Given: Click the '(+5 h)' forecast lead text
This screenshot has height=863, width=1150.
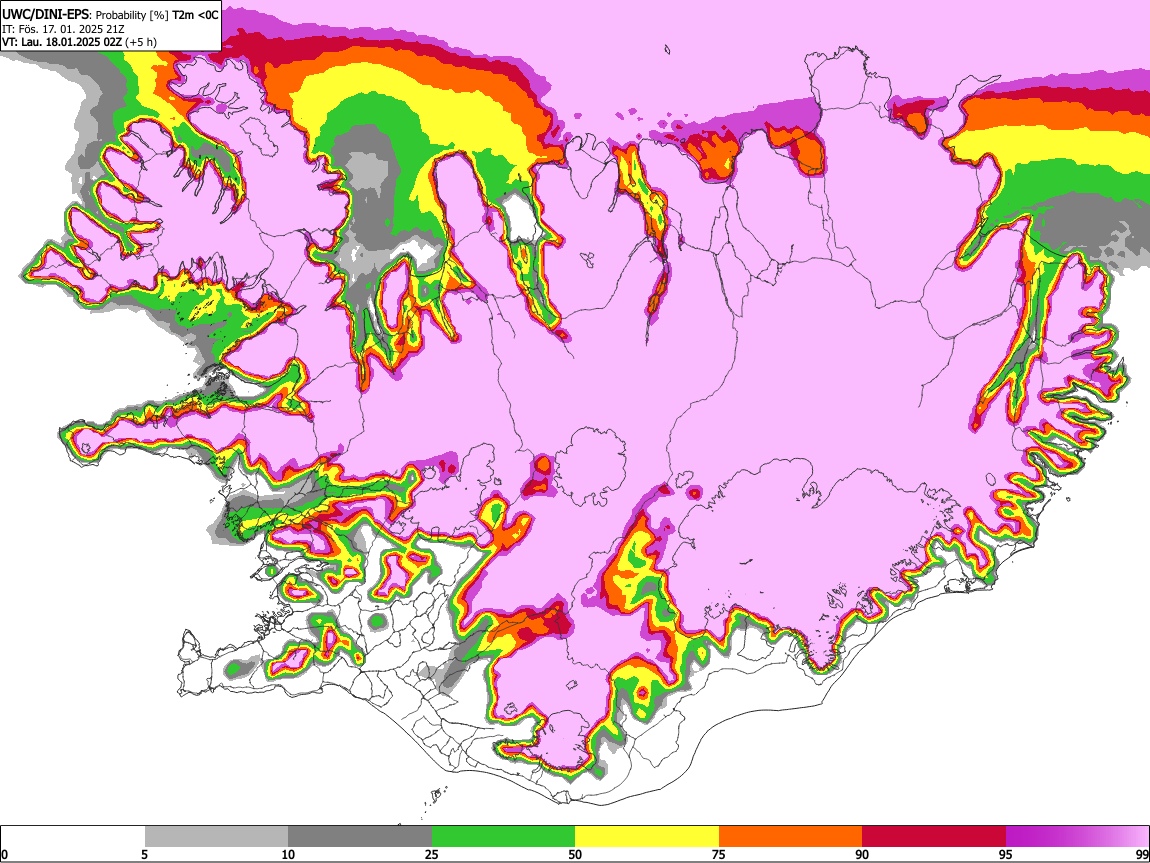Looking at the screenshot, I should pos(141,43).
